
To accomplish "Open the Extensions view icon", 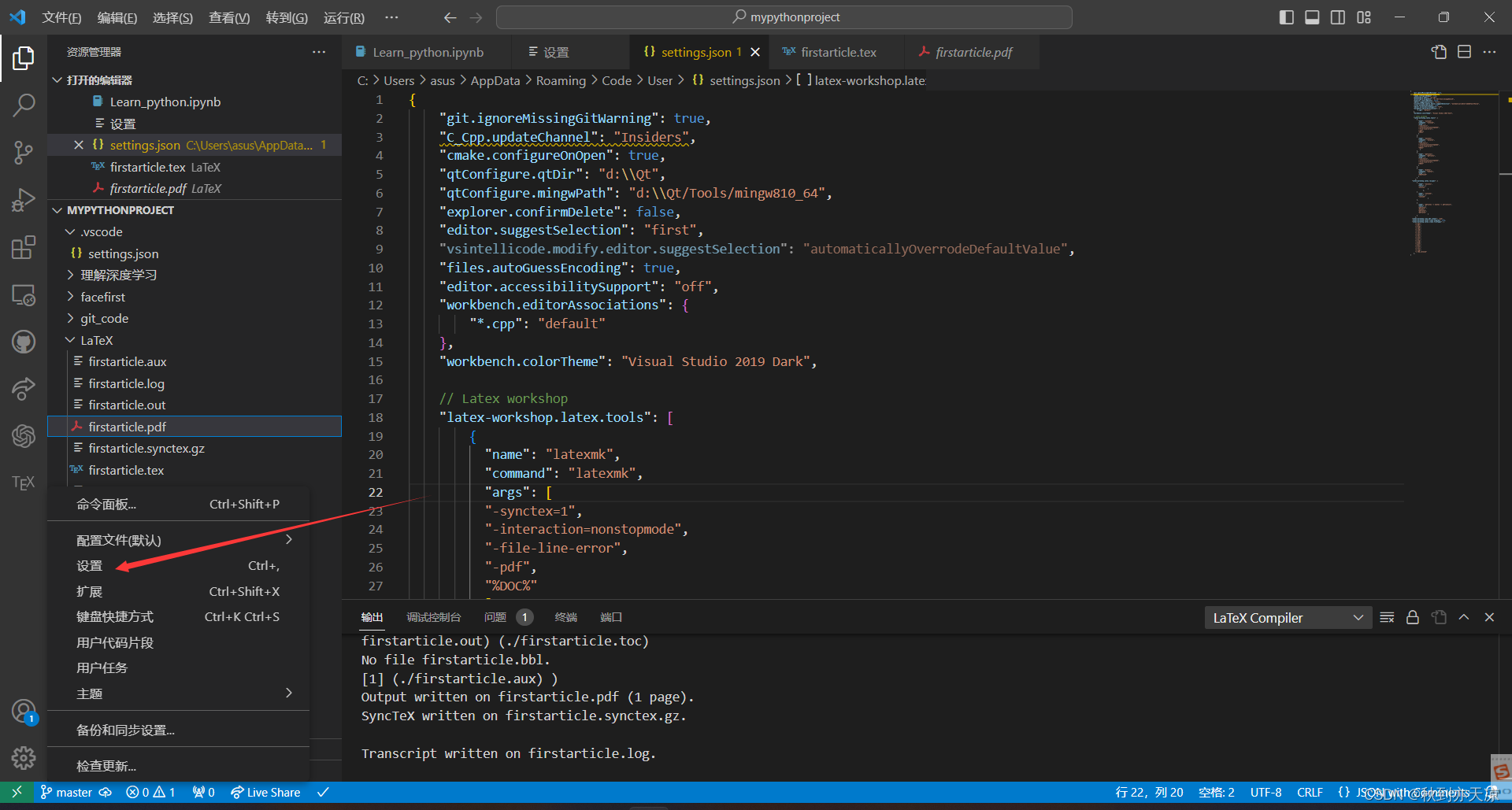I will pyautogui.click(x=24, y=247).
